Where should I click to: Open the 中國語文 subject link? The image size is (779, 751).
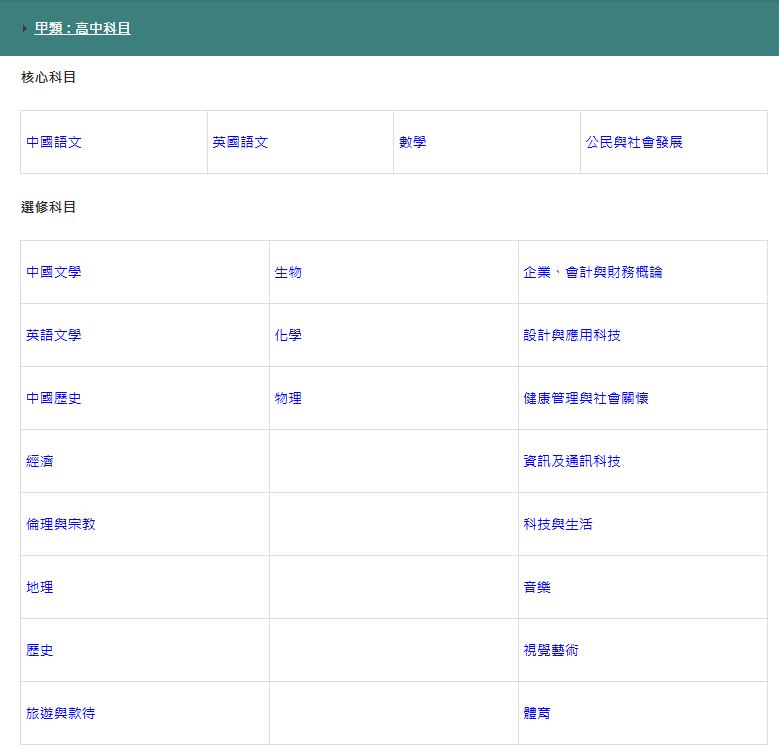[54, 142]
